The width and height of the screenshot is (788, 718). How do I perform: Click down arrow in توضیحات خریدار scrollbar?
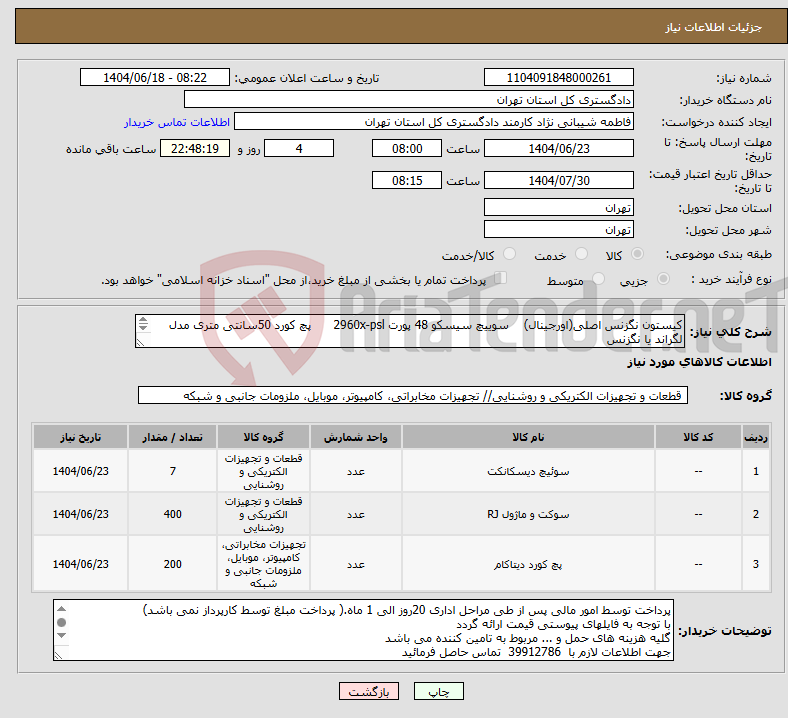pyautogui.click(x=61, y=636)
